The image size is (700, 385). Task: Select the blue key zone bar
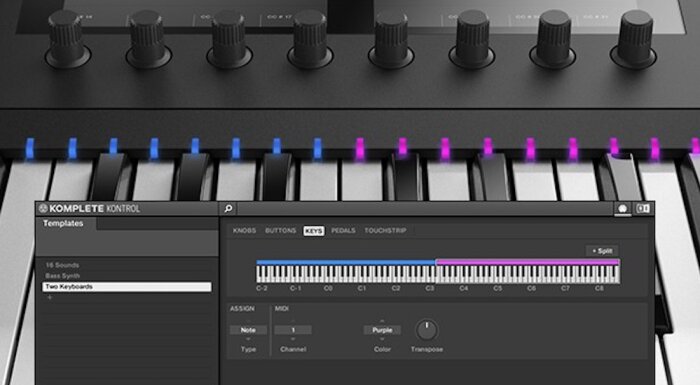346,263
